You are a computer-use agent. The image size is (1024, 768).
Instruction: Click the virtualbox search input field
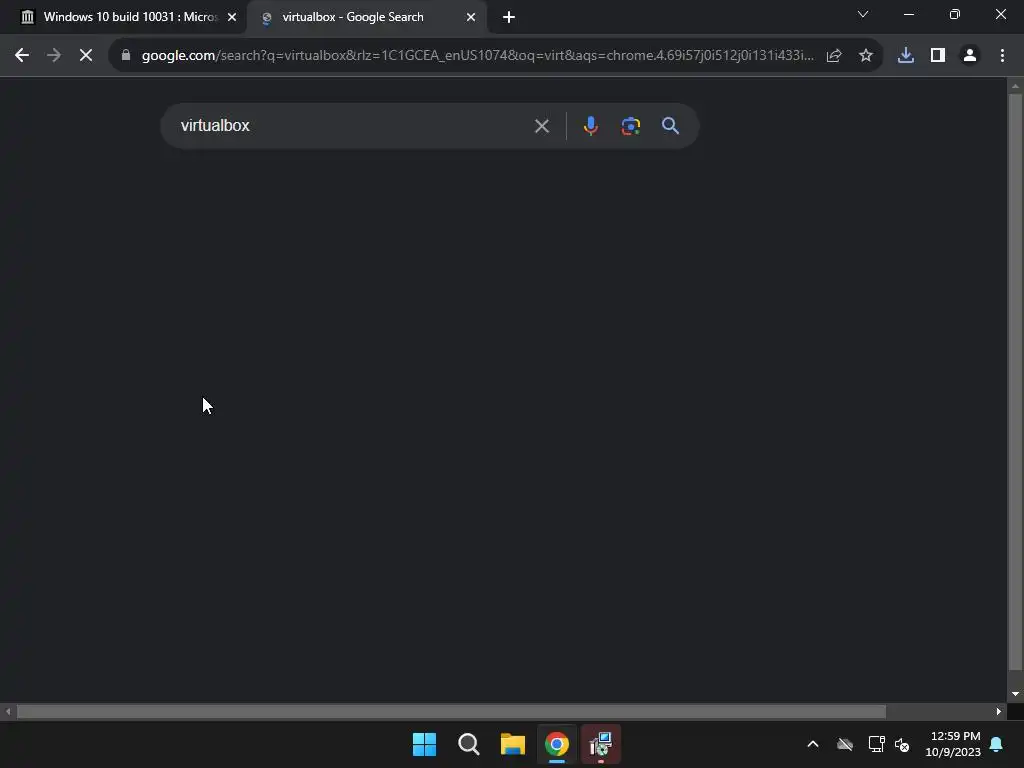point(353,125)
